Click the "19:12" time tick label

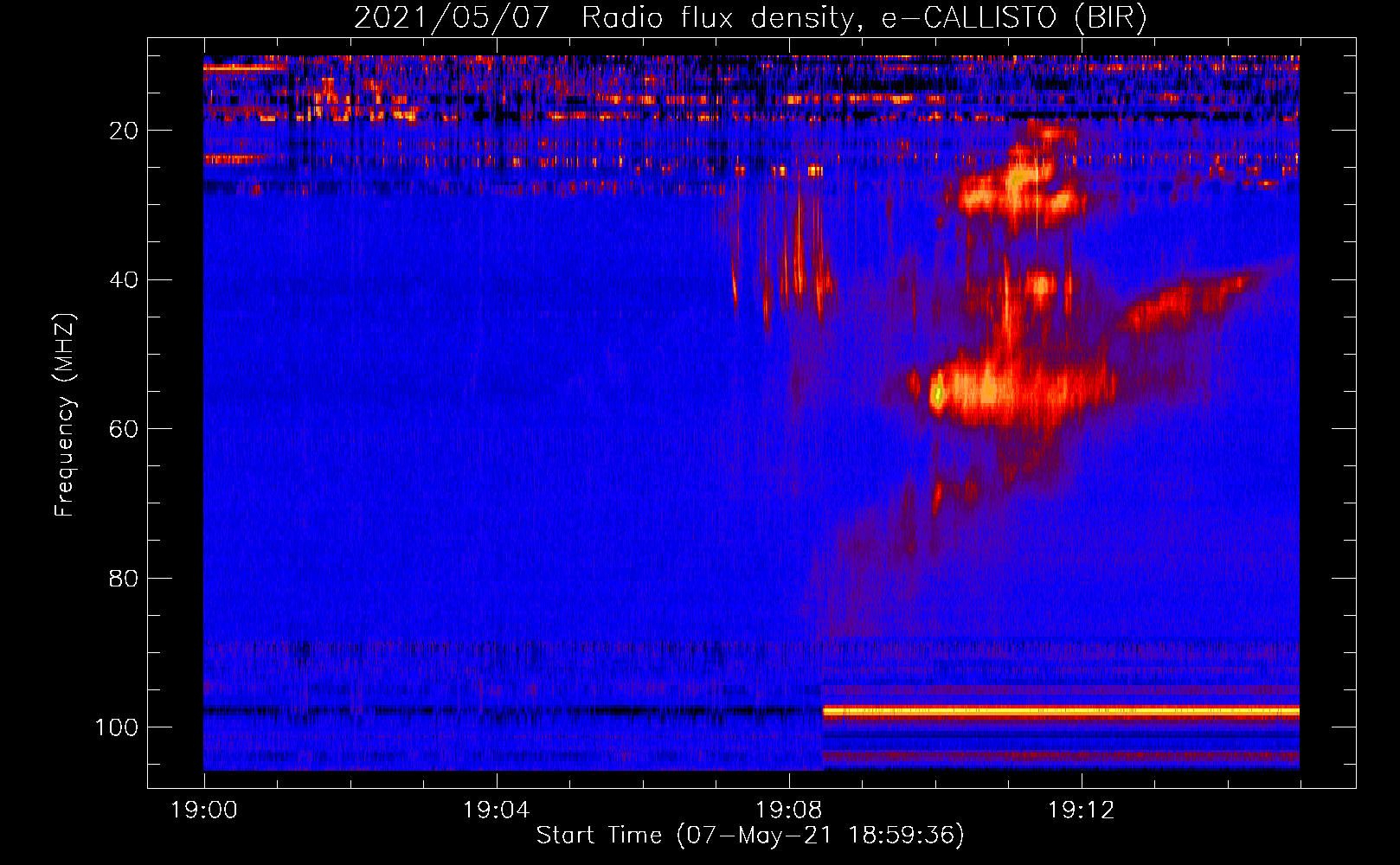click(x=1081, y=811)
